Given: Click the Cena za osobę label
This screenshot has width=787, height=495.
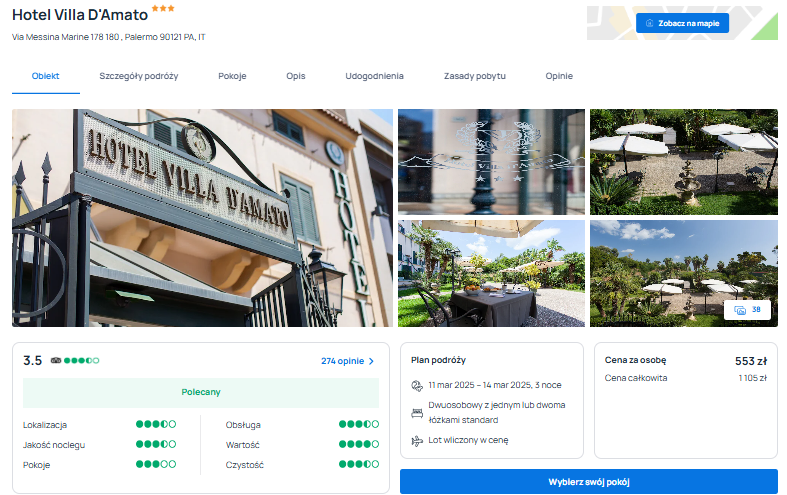Looking at the screenshot, I should (x=635, y=360).
